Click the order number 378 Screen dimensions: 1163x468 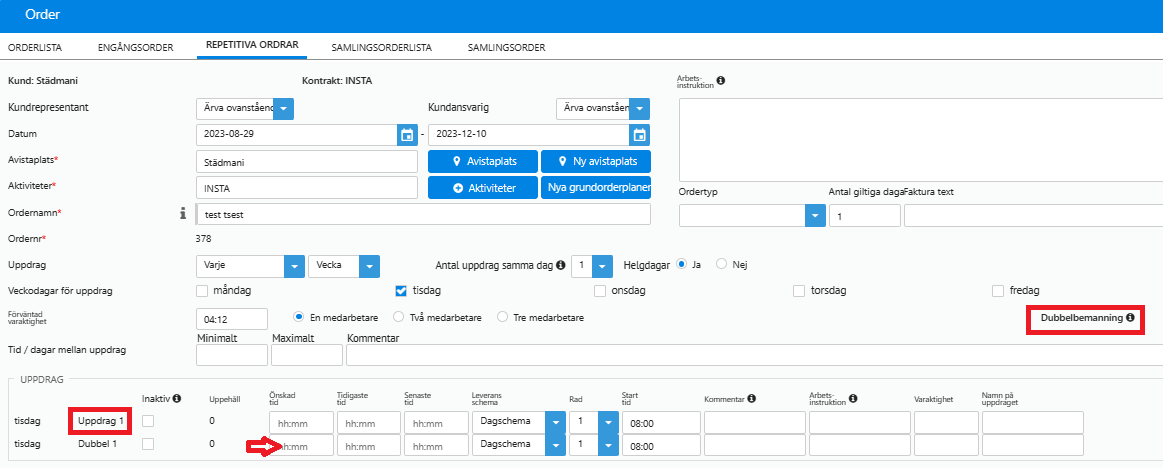[x=203, y=239]
